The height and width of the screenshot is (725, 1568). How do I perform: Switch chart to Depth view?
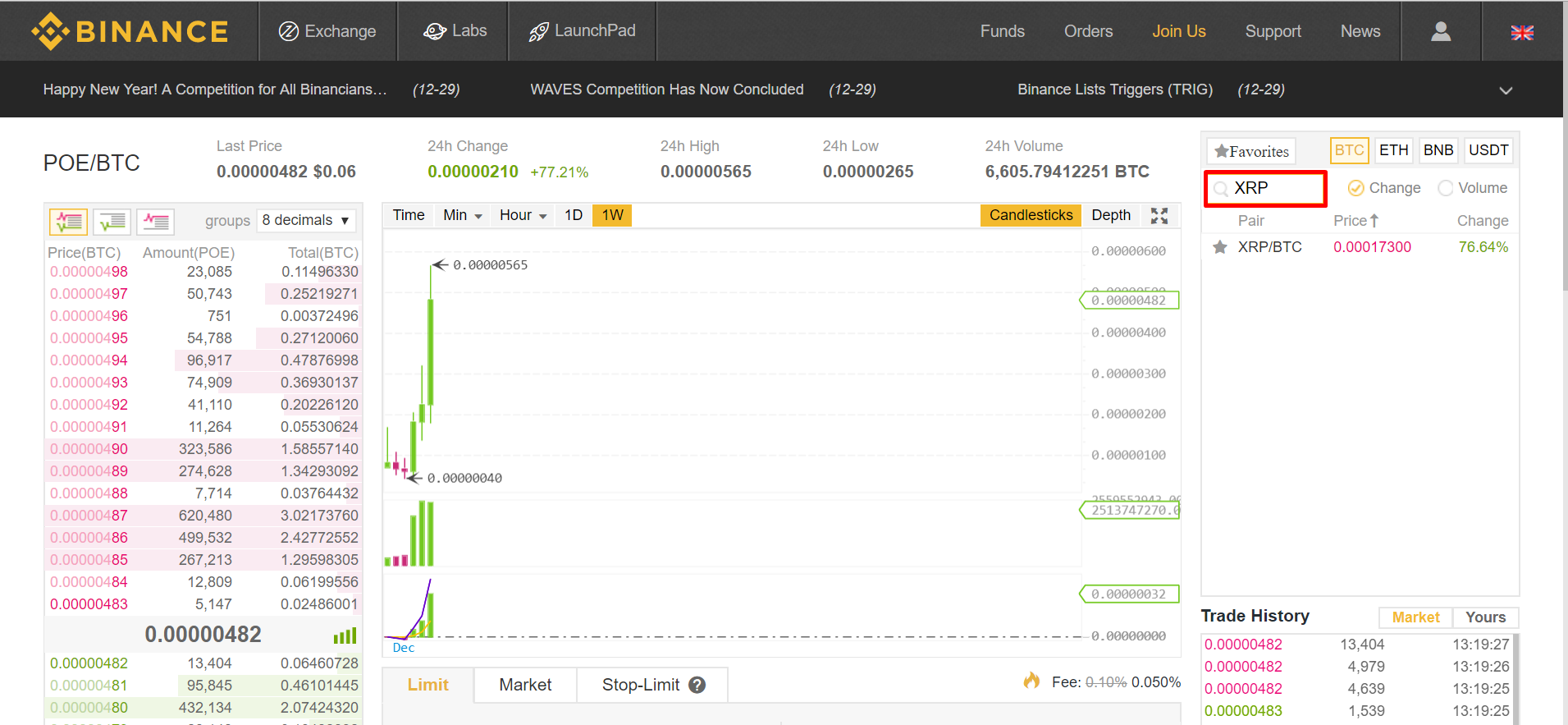click(x=1110, y=215)
